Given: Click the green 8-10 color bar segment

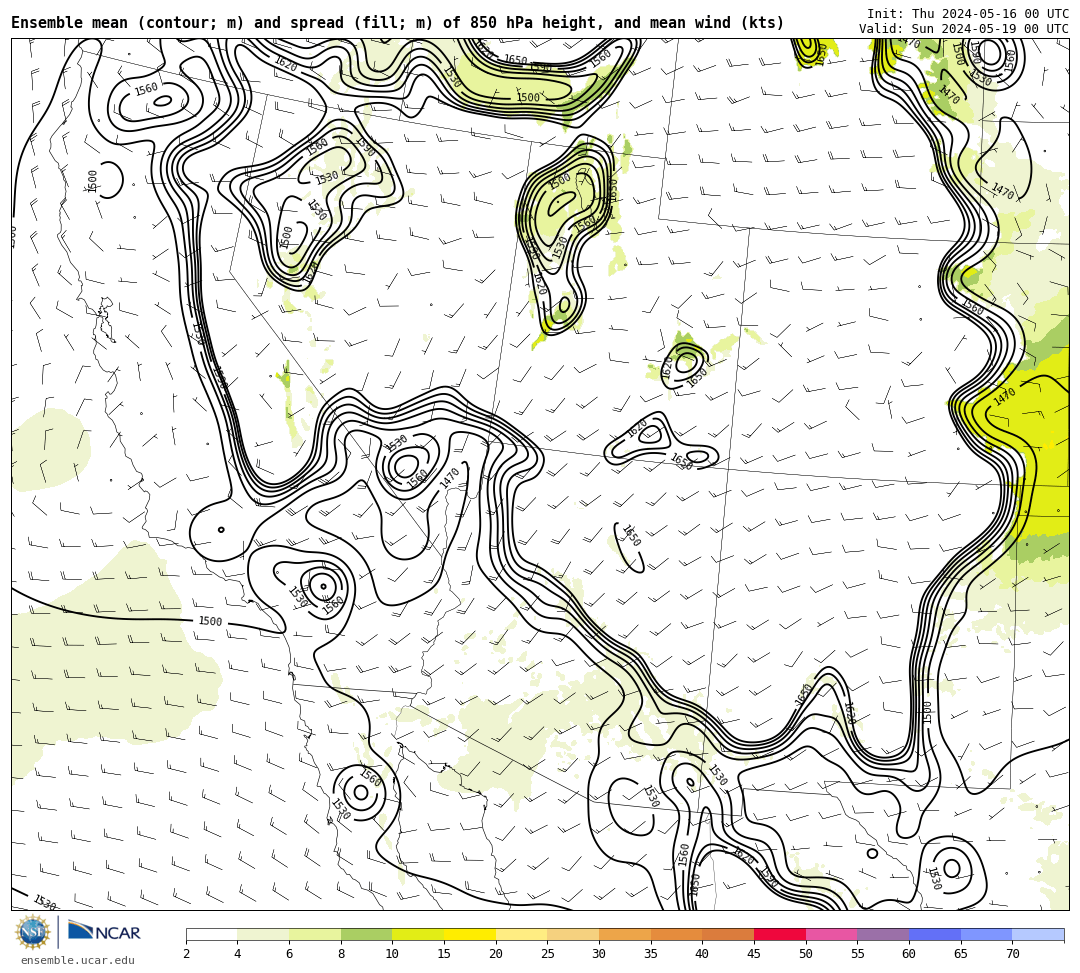Looking at the screenshot, I should 366,934.
